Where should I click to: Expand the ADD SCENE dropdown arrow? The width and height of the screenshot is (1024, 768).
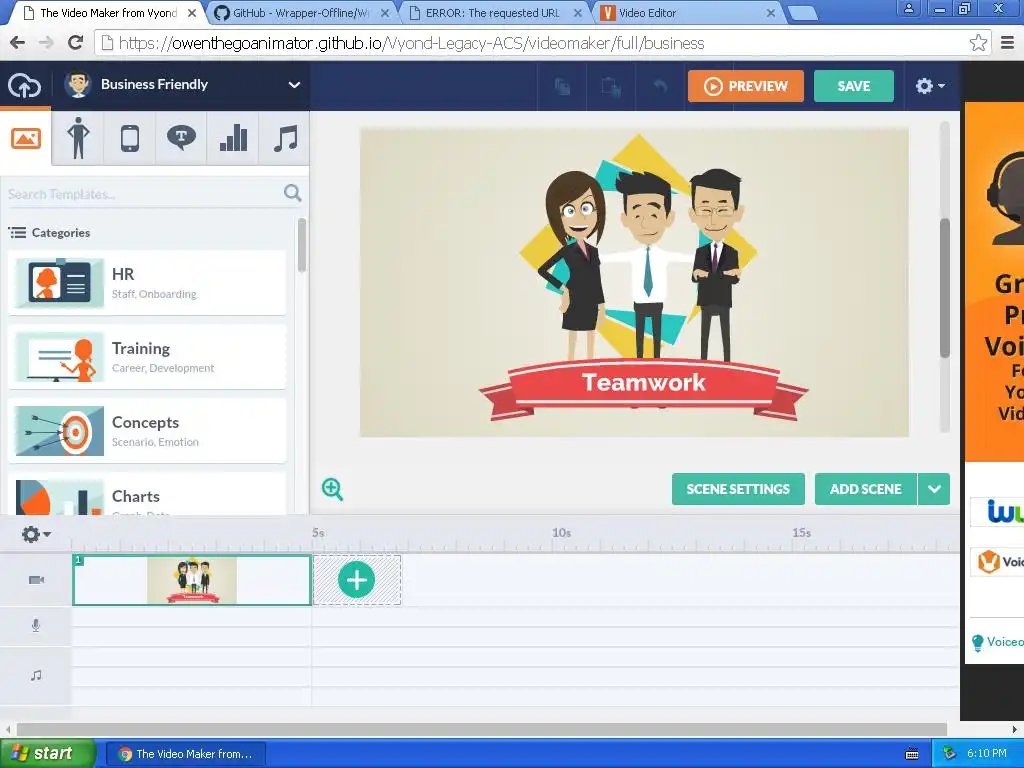pos(934,489)
